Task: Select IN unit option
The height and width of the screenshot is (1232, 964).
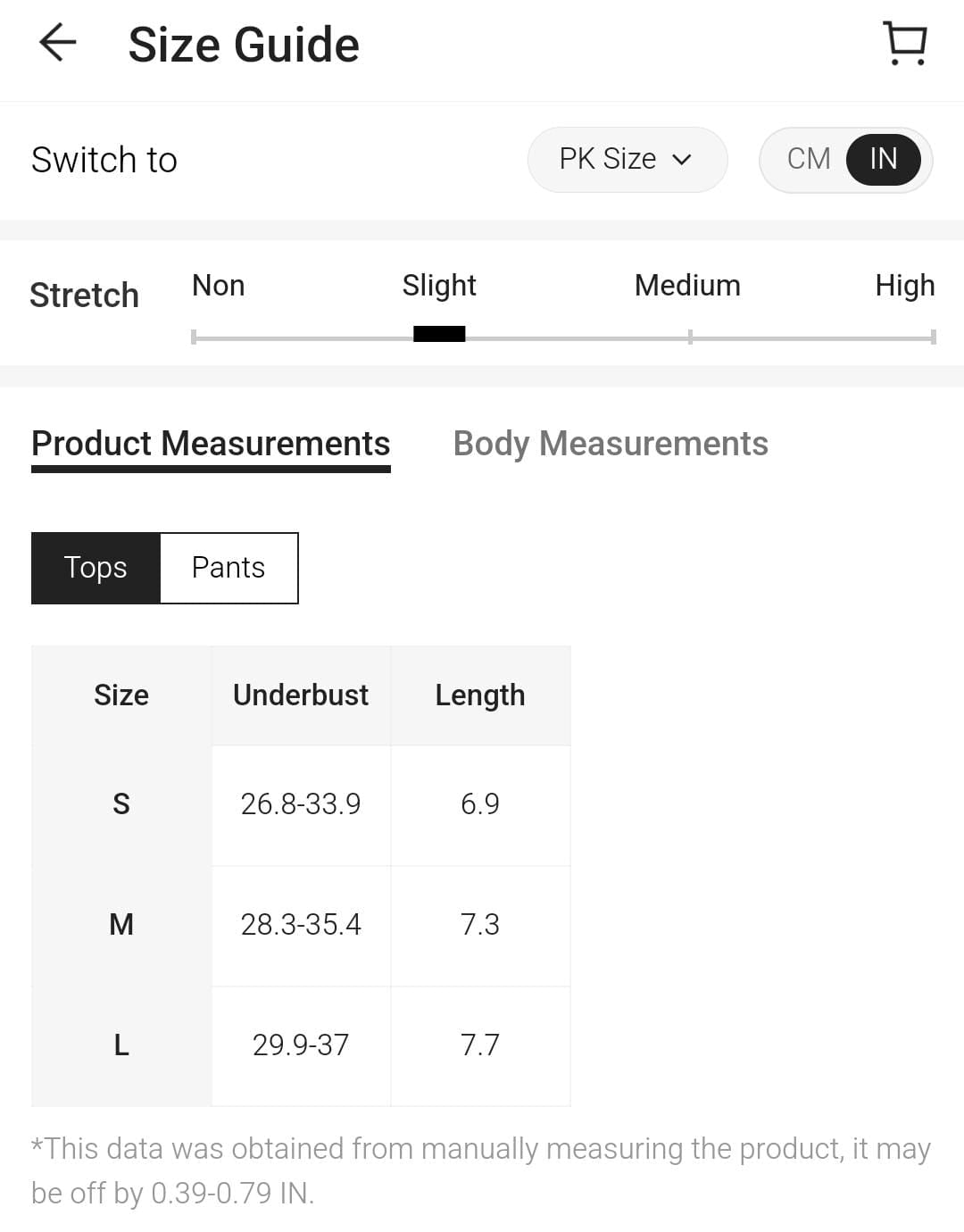Action: 883,160
